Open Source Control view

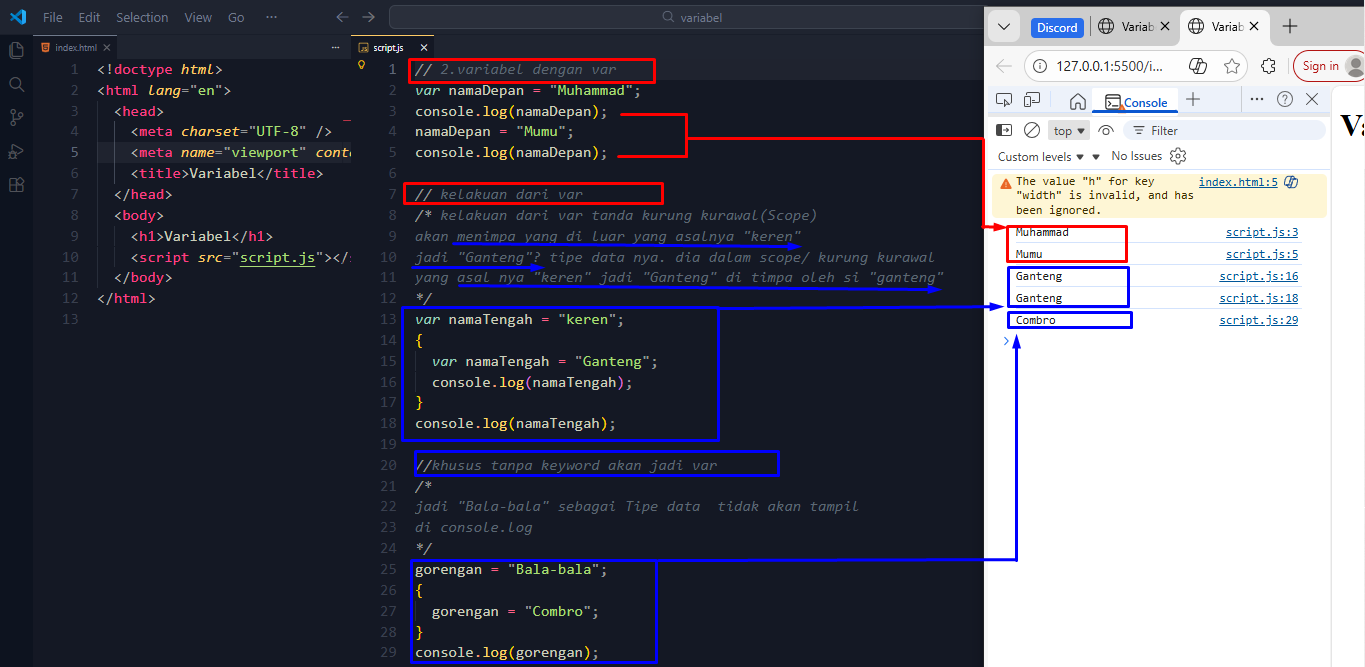tap(16, 117)
